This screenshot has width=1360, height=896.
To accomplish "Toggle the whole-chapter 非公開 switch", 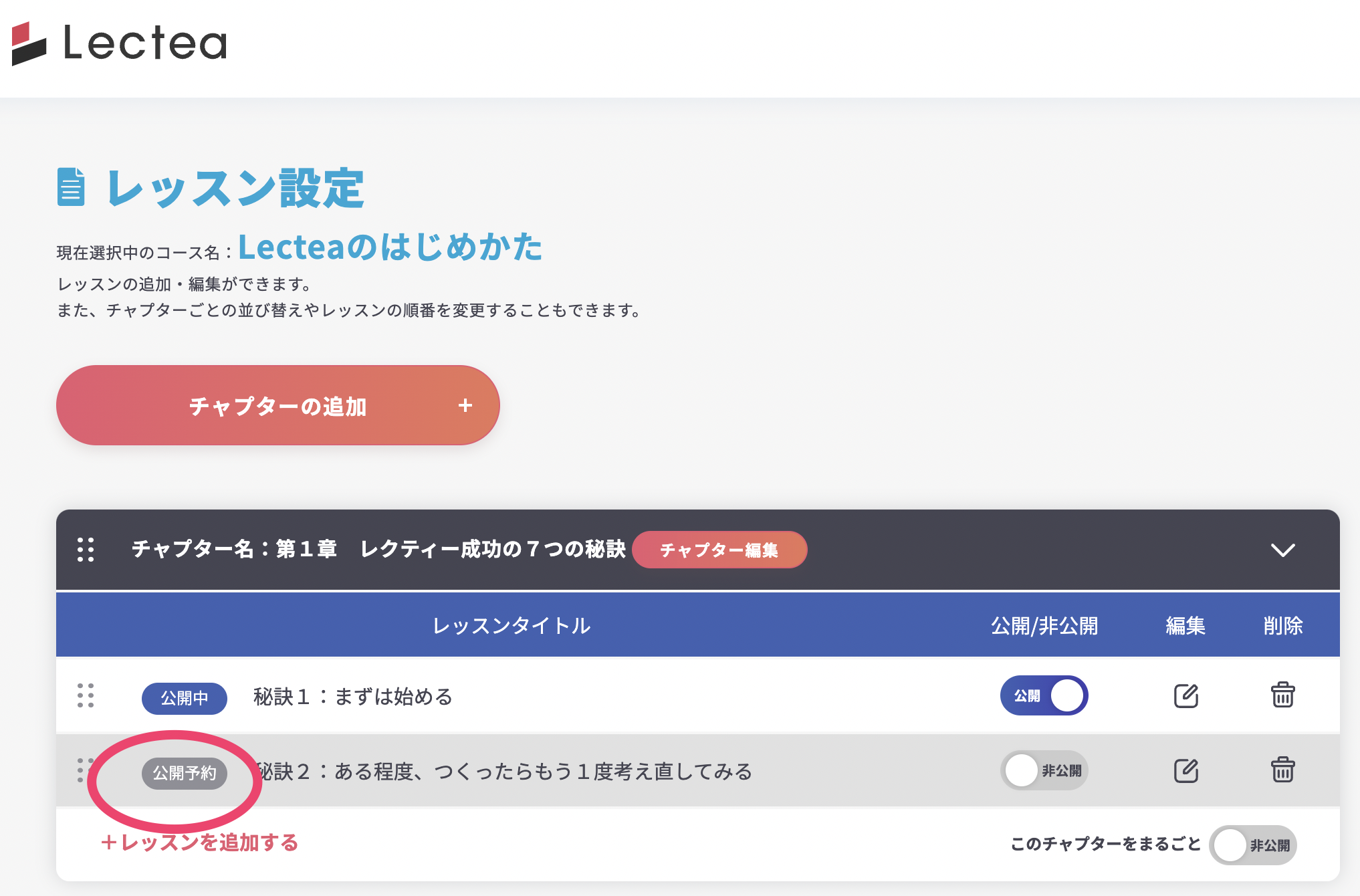I will (1252, 845).
